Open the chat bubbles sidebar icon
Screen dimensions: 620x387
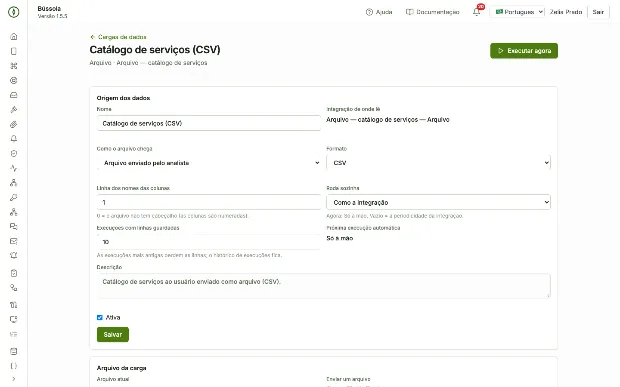click(x=13, y=227)
